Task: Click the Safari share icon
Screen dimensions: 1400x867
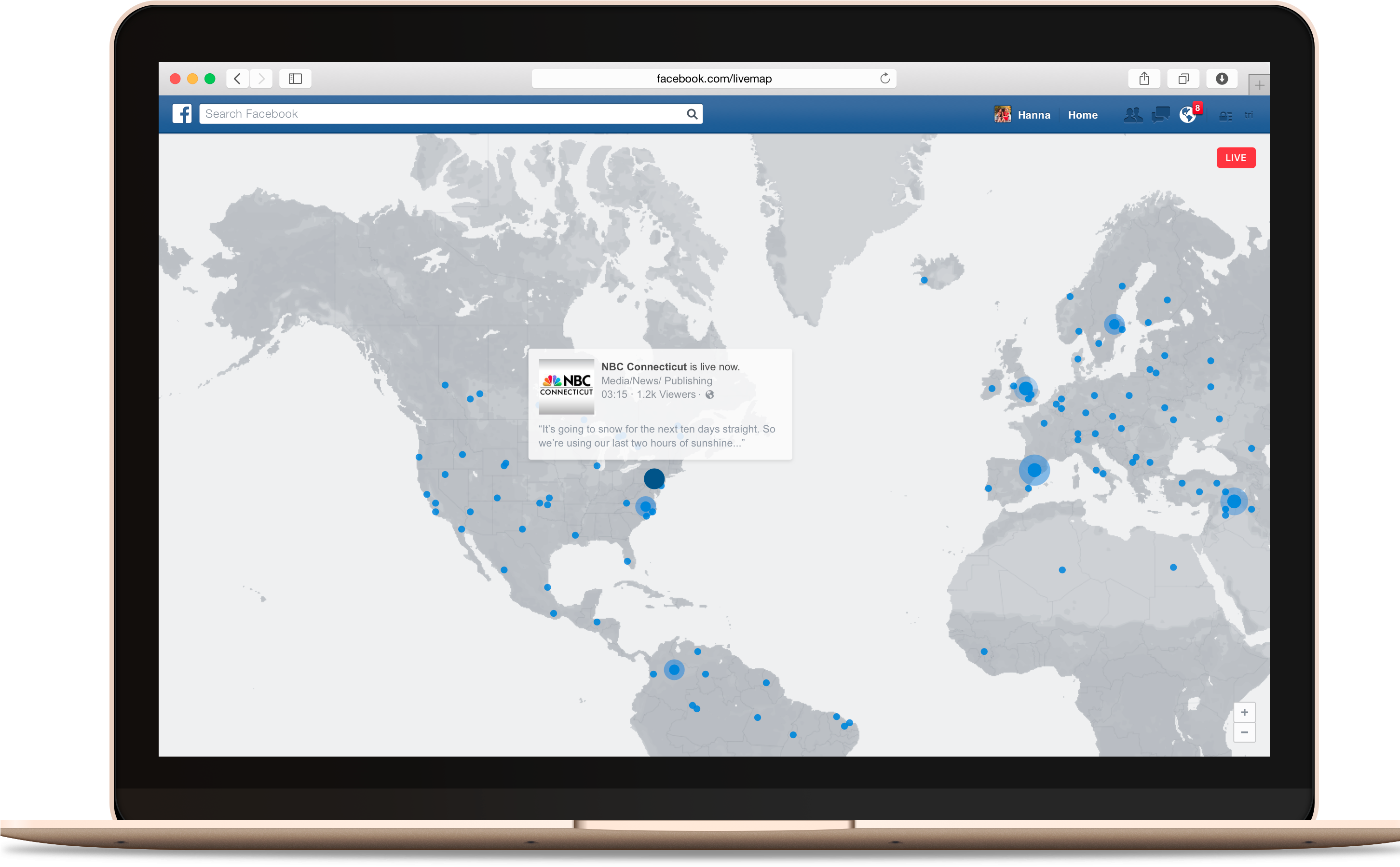Action: (x=1144, y=79)
